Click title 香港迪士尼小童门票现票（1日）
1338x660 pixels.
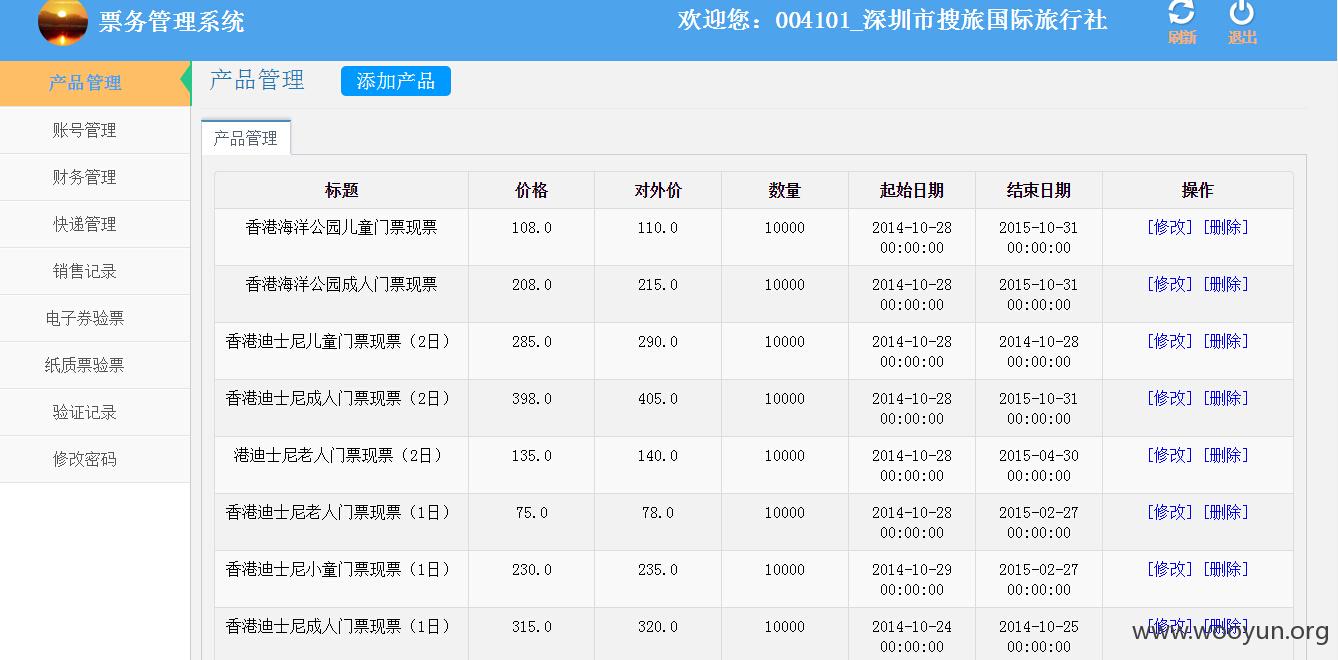[342, 569]
